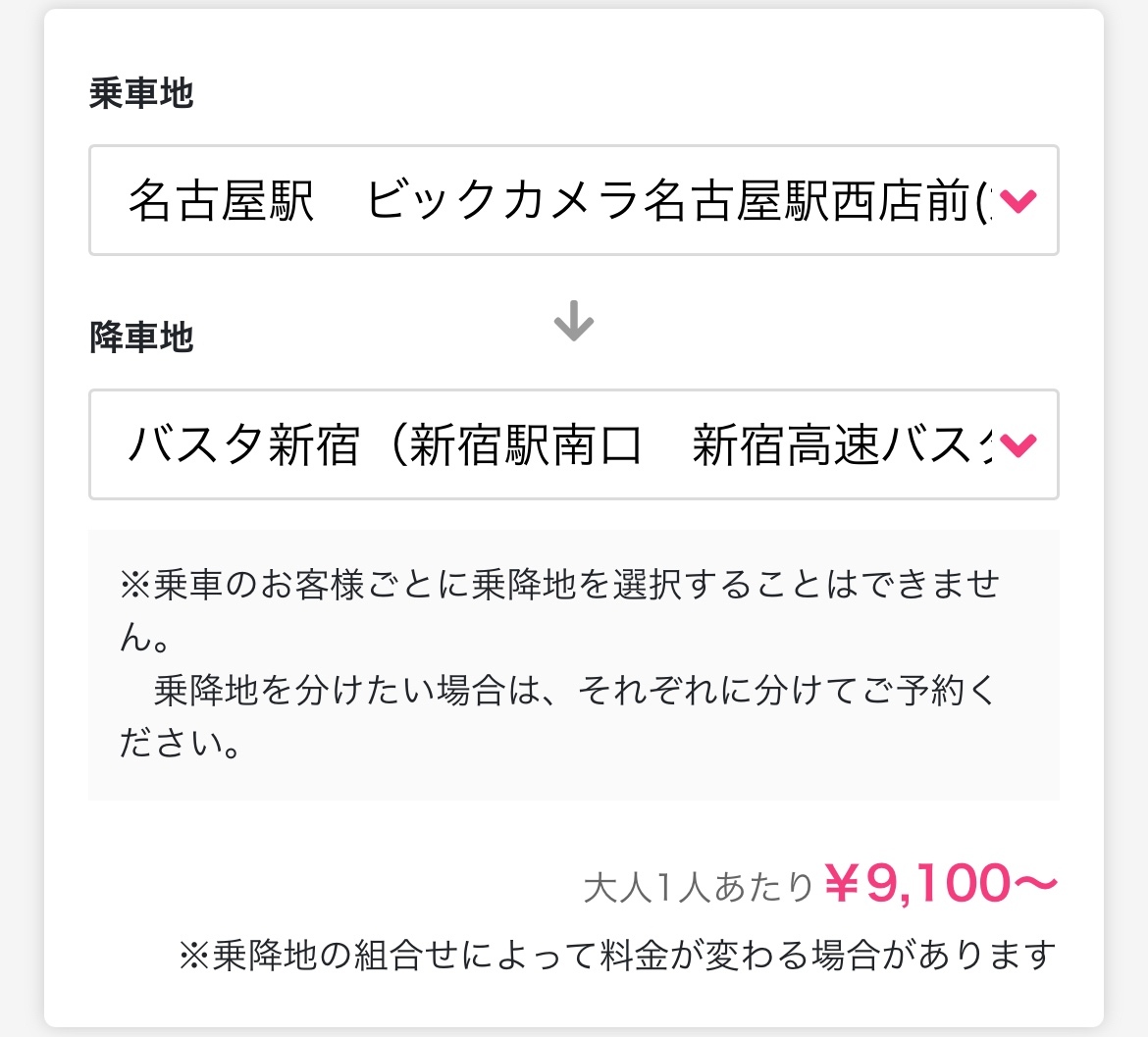Click the 名古屋駅 text in the boarding field
The height and width of the screenshot is (1037, 1148).
(x=221, y=200)
